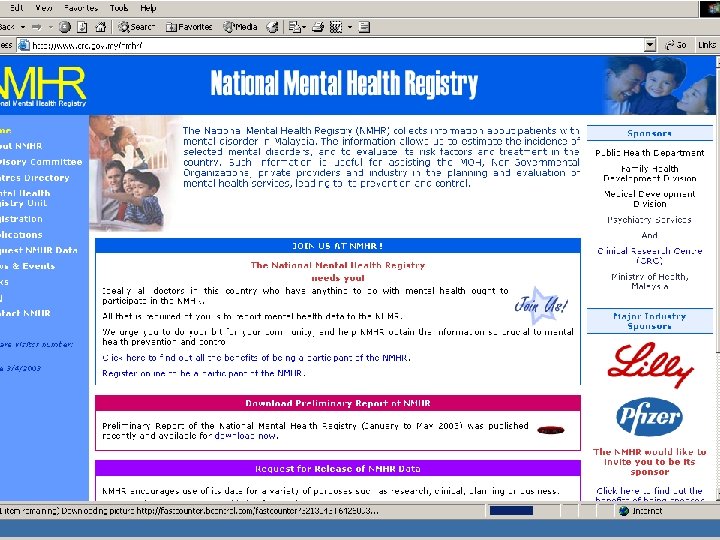Open the Favorites menu
720x540 pixels.
pos(81,8)
